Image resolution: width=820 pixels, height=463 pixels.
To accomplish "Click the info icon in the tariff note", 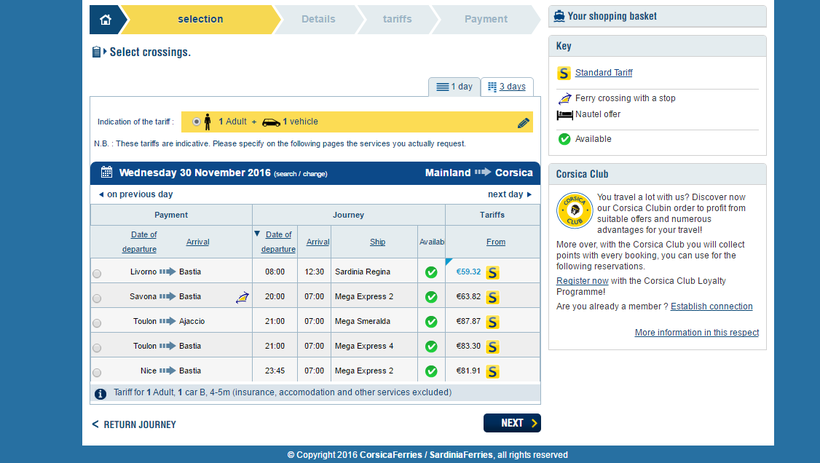I will tap(101, 394).
